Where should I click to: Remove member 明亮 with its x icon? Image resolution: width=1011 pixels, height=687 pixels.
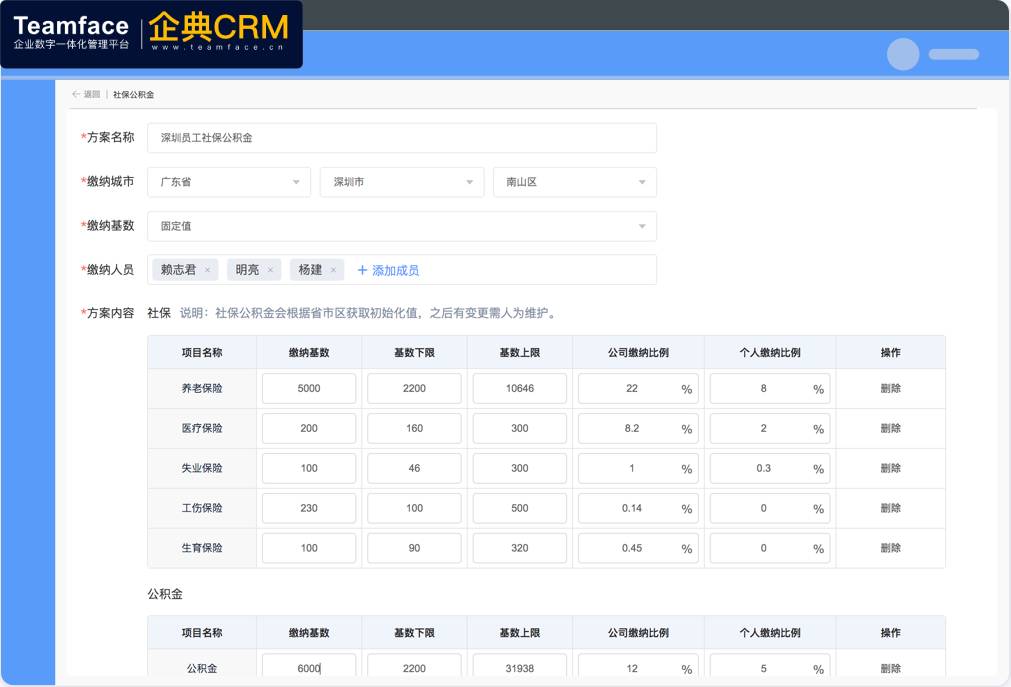tap(270, 270)
